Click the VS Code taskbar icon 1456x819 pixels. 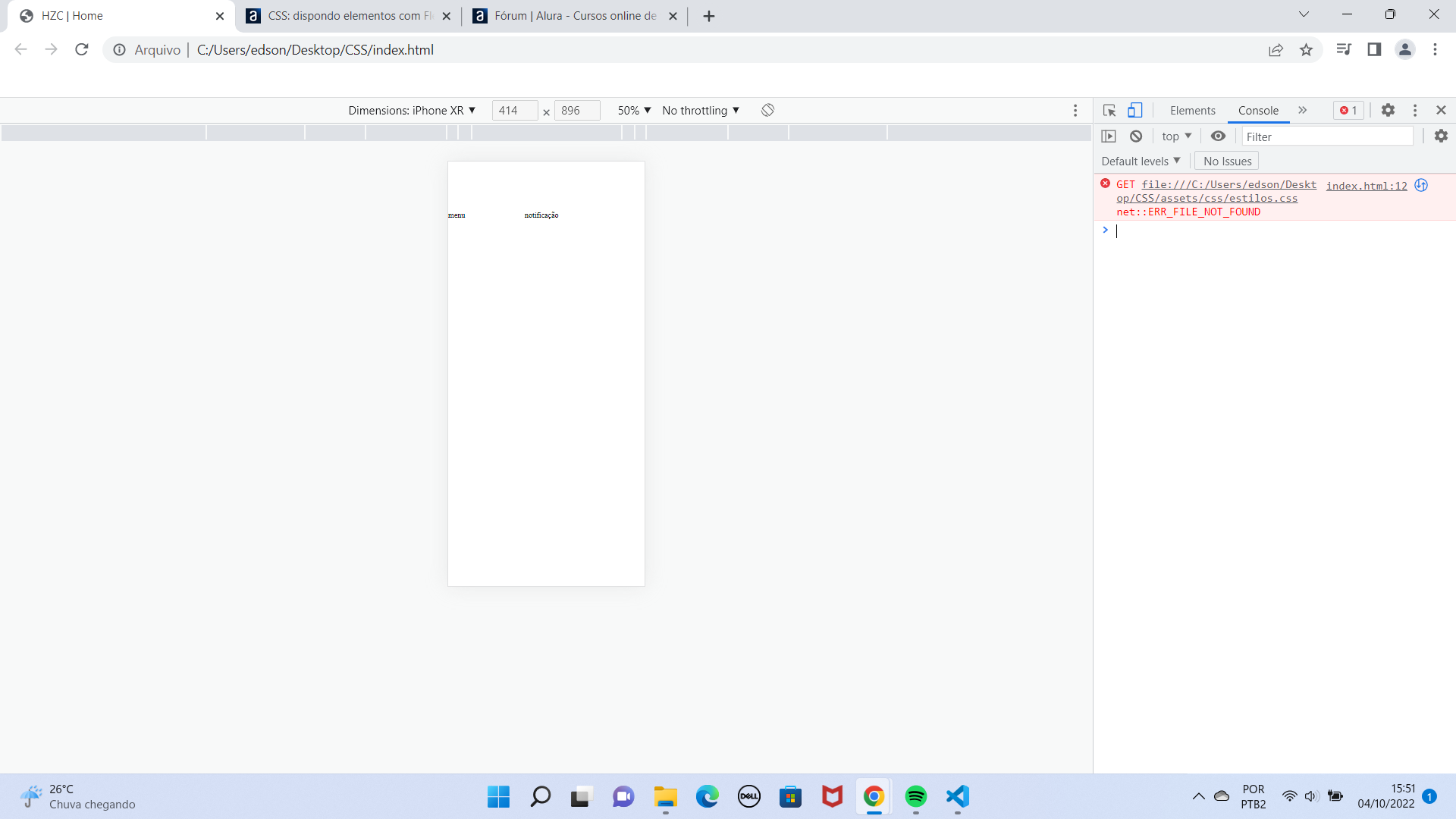957,796
